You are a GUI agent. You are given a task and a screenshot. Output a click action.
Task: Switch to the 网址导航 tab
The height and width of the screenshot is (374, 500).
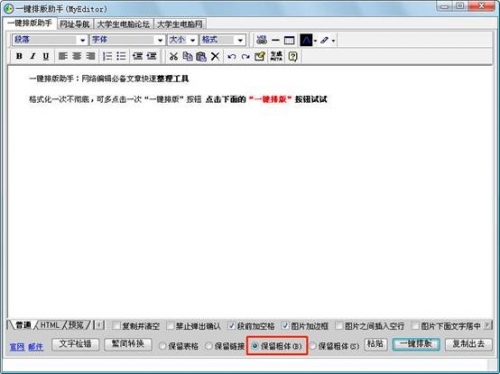point(75,24)
